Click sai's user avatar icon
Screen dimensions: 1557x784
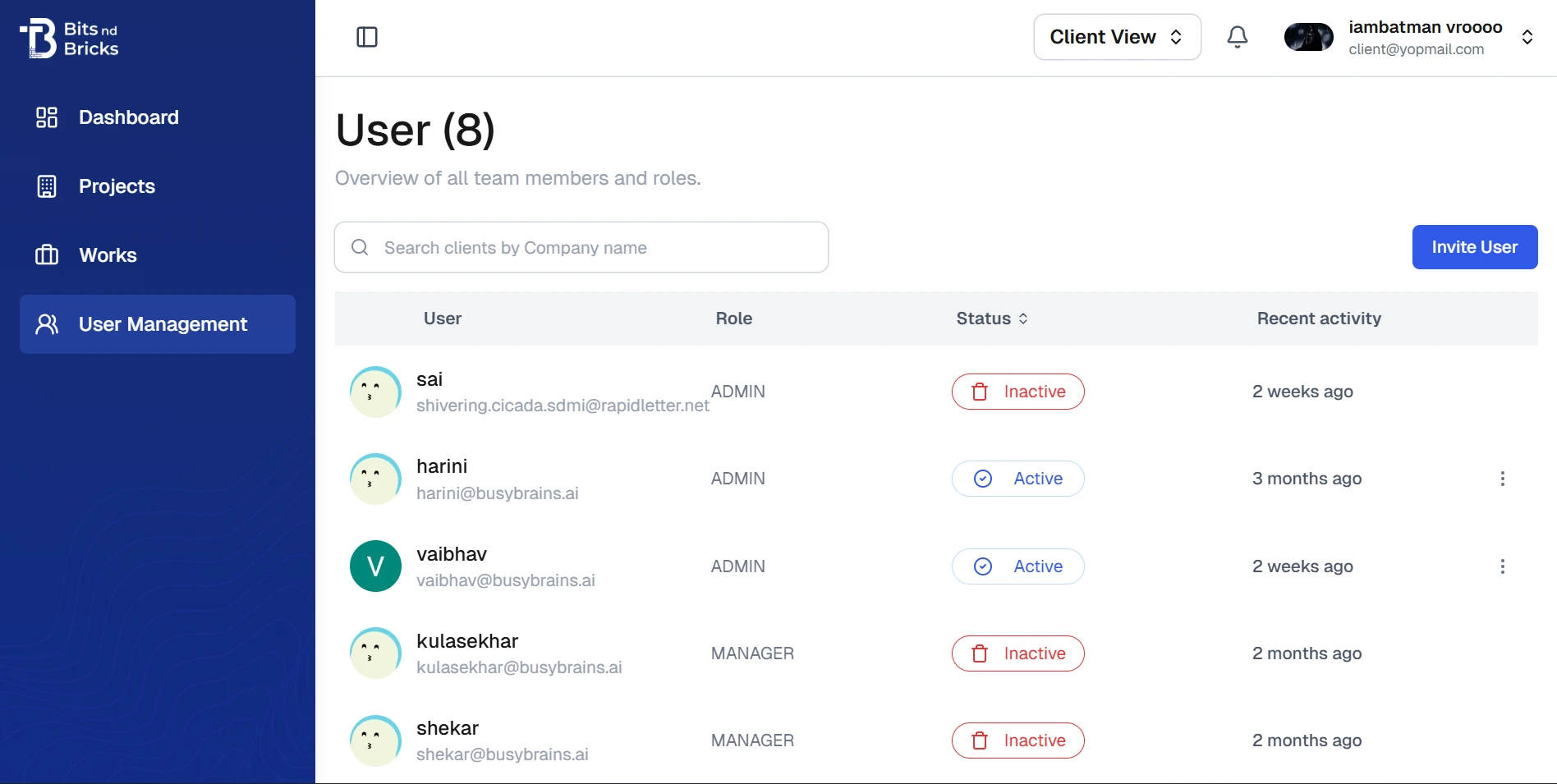[x=375, y=392]
